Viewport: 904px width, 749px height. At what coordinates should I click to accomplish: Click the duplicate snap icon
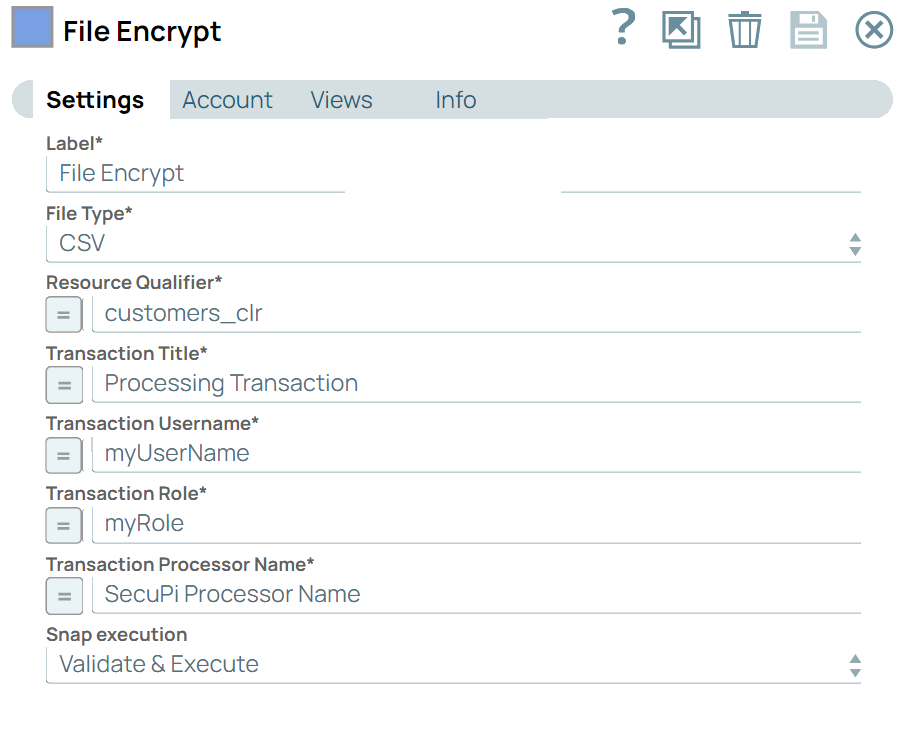(x=681, y=29)
